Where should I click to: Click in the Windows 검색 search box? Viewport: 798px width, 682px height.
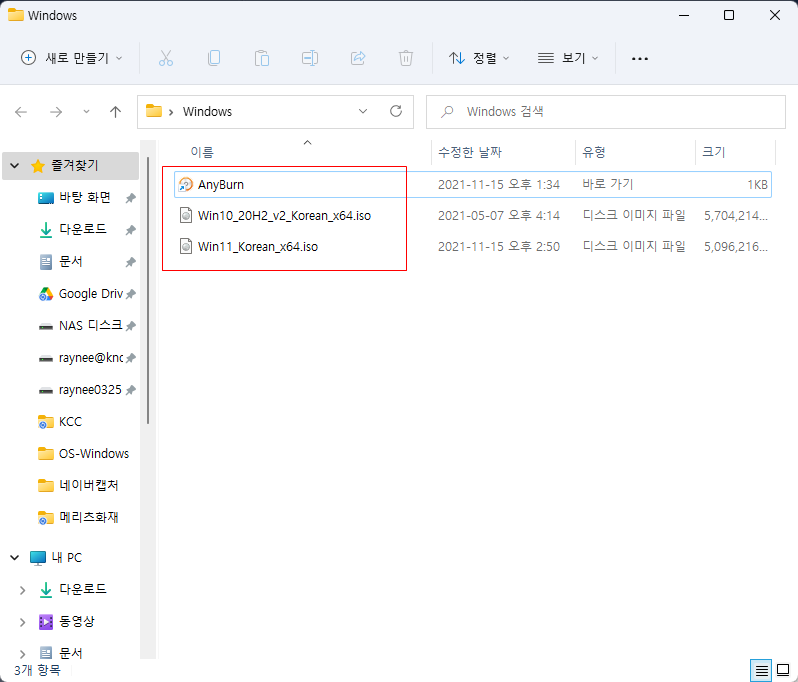click(x=606, y=111)
